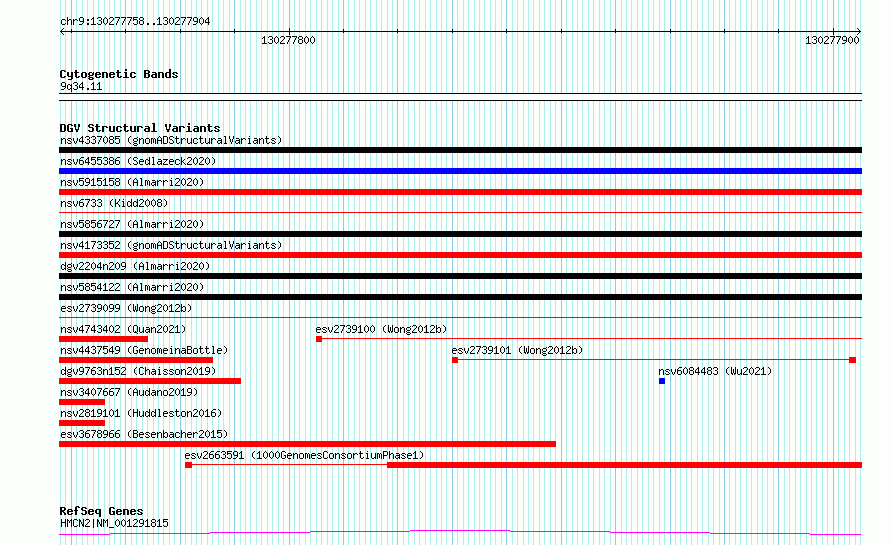The width and height of the screenshot is (890, 545).
Task: Open esv2739100 (Wong2012b) variant label
Action: pos(381,329)
